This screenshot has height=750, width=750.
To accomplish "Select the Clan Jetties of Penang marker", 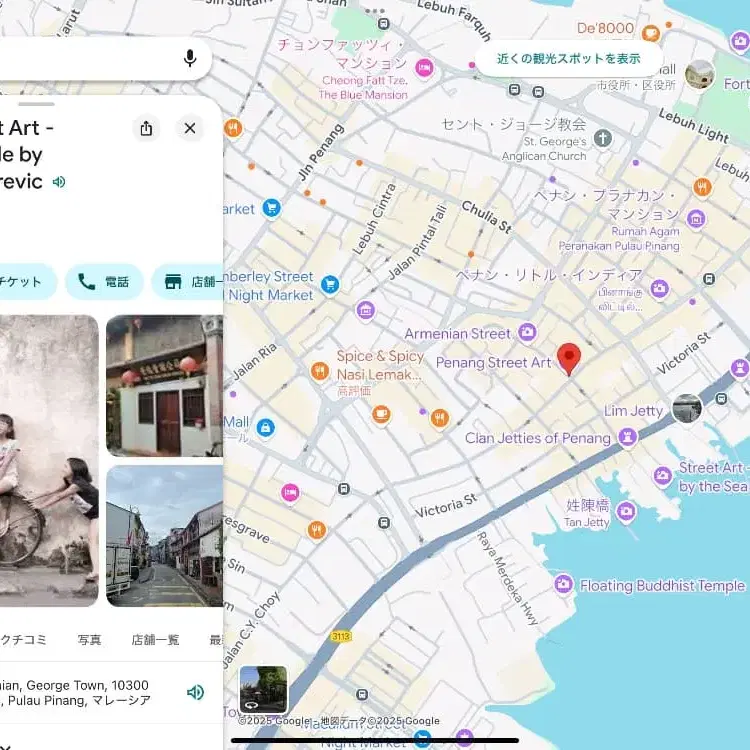I will pyautogui.click(x=628, y=437).
